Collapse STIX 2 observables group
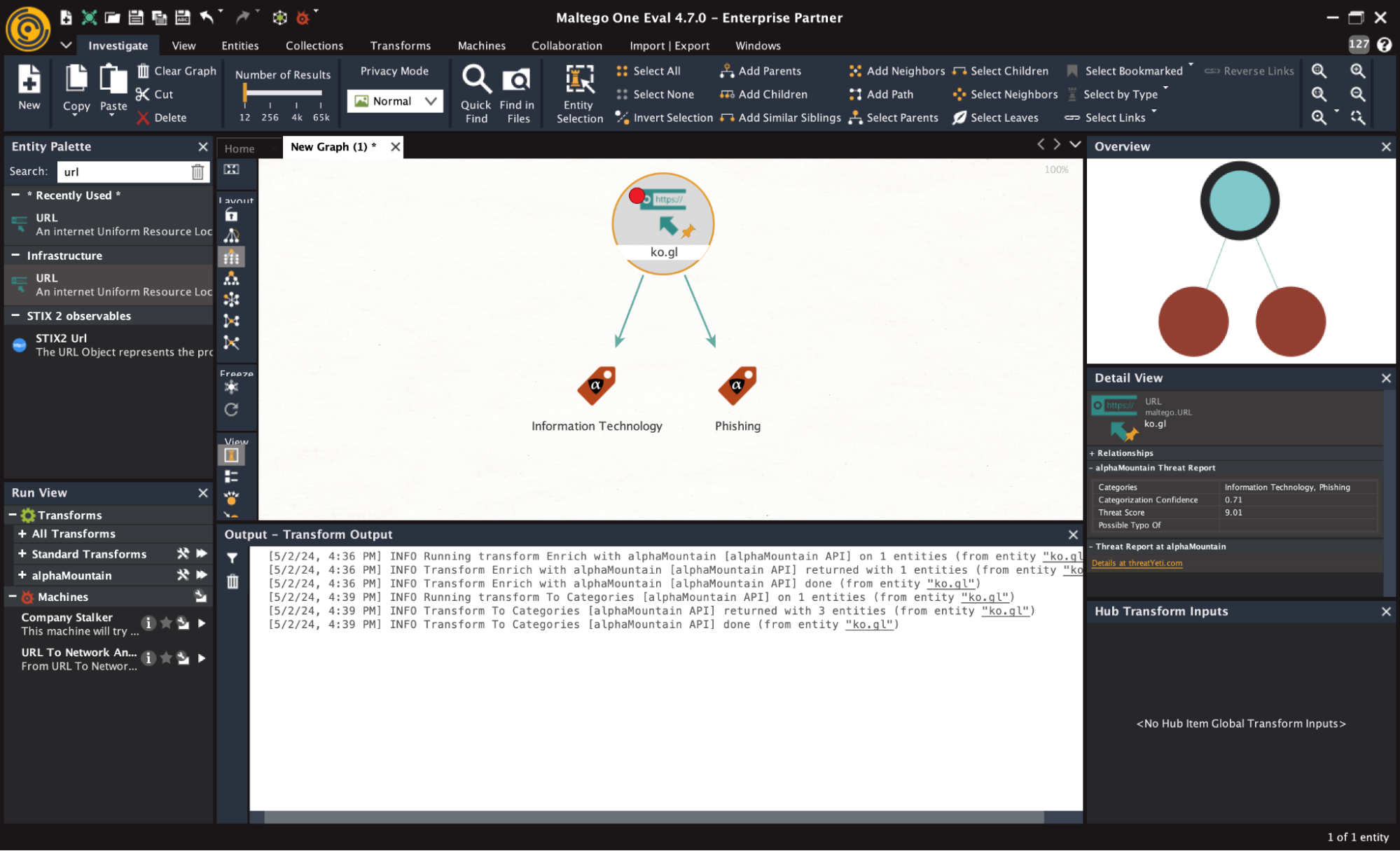 point(15,315)
